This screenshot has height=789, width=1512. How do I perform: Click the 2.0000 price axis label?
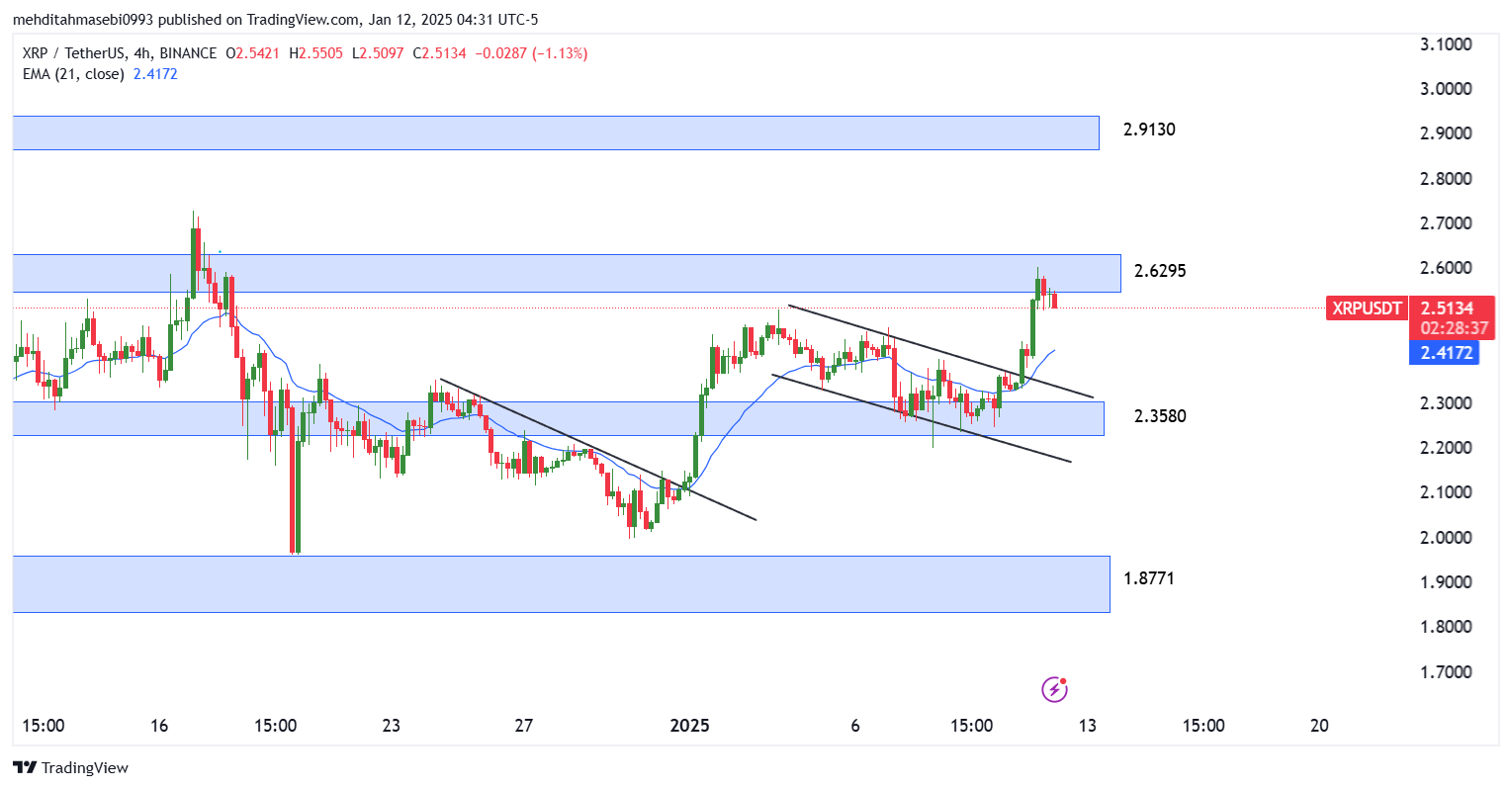point(1446,538)
